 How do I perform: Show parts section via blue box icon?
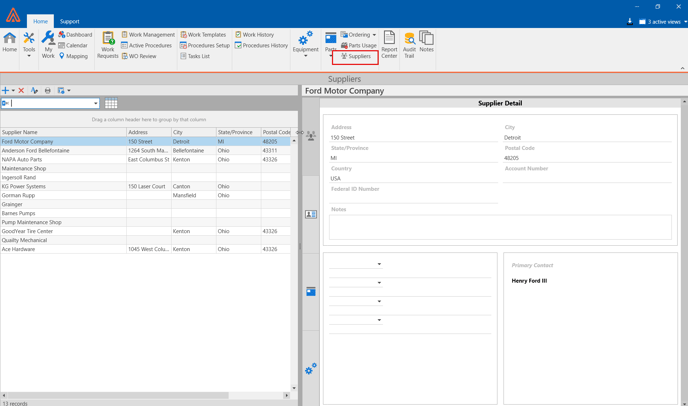[311, 291]
